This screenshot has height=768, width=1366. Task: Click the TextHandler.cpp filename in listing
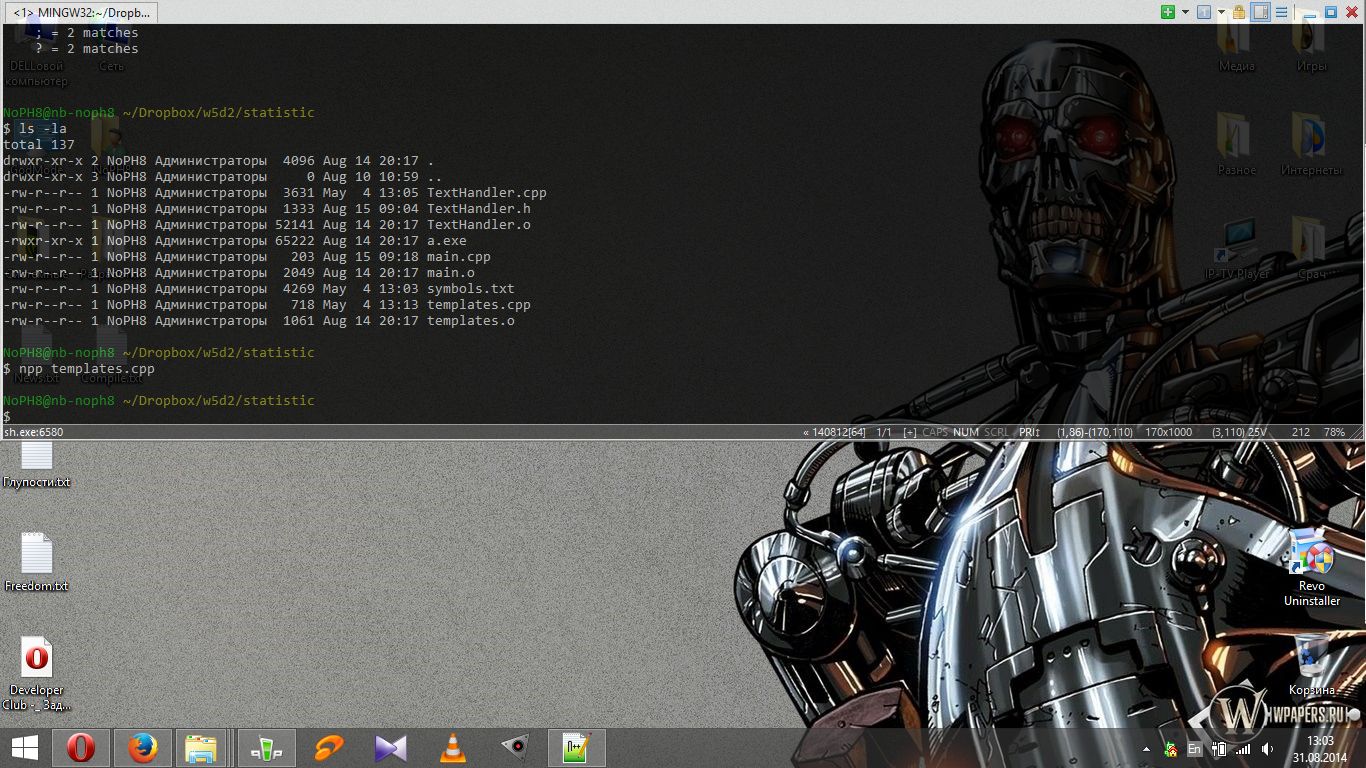487,193
